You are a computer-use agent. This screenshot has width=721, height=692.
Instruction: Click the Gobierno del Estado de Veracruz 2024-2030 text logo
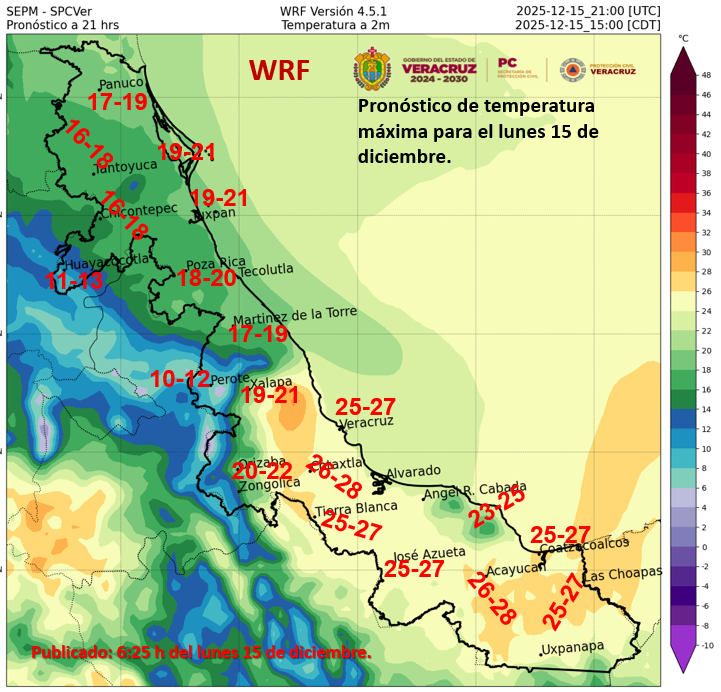440,70
